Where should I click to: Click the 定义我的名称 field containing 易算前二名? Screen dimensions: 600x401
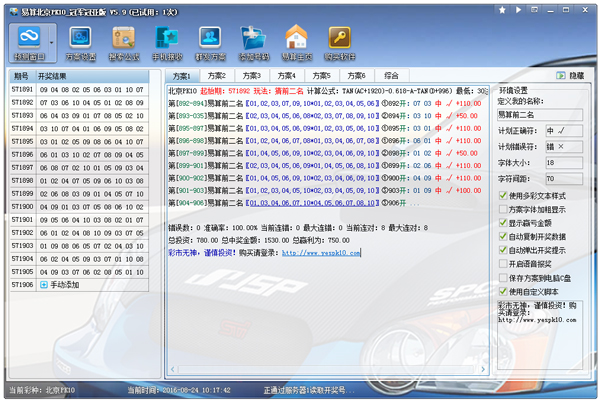coord(540,114)
